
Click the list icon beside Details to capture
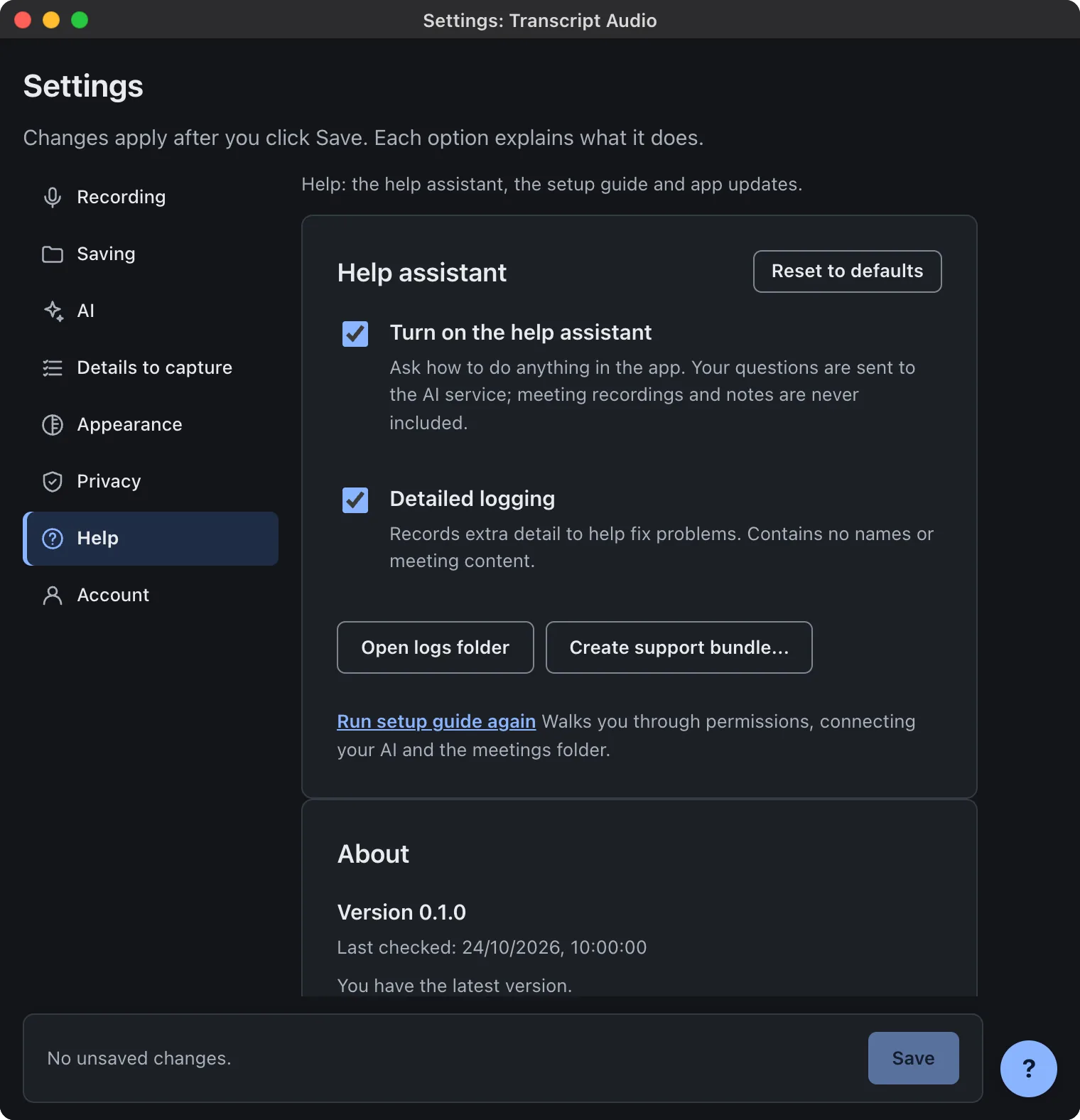pos(53,367)
